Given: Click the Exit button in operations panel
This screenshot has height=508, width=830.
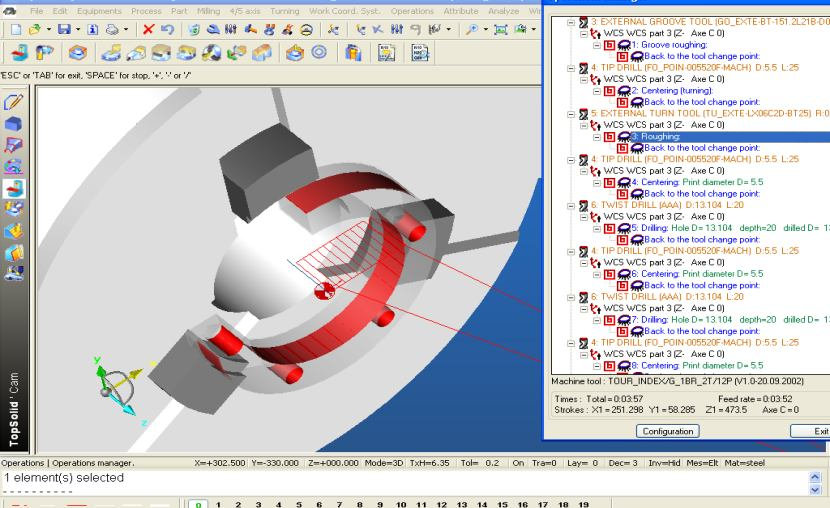Looking at the screenshot, I should click(810, 431).
